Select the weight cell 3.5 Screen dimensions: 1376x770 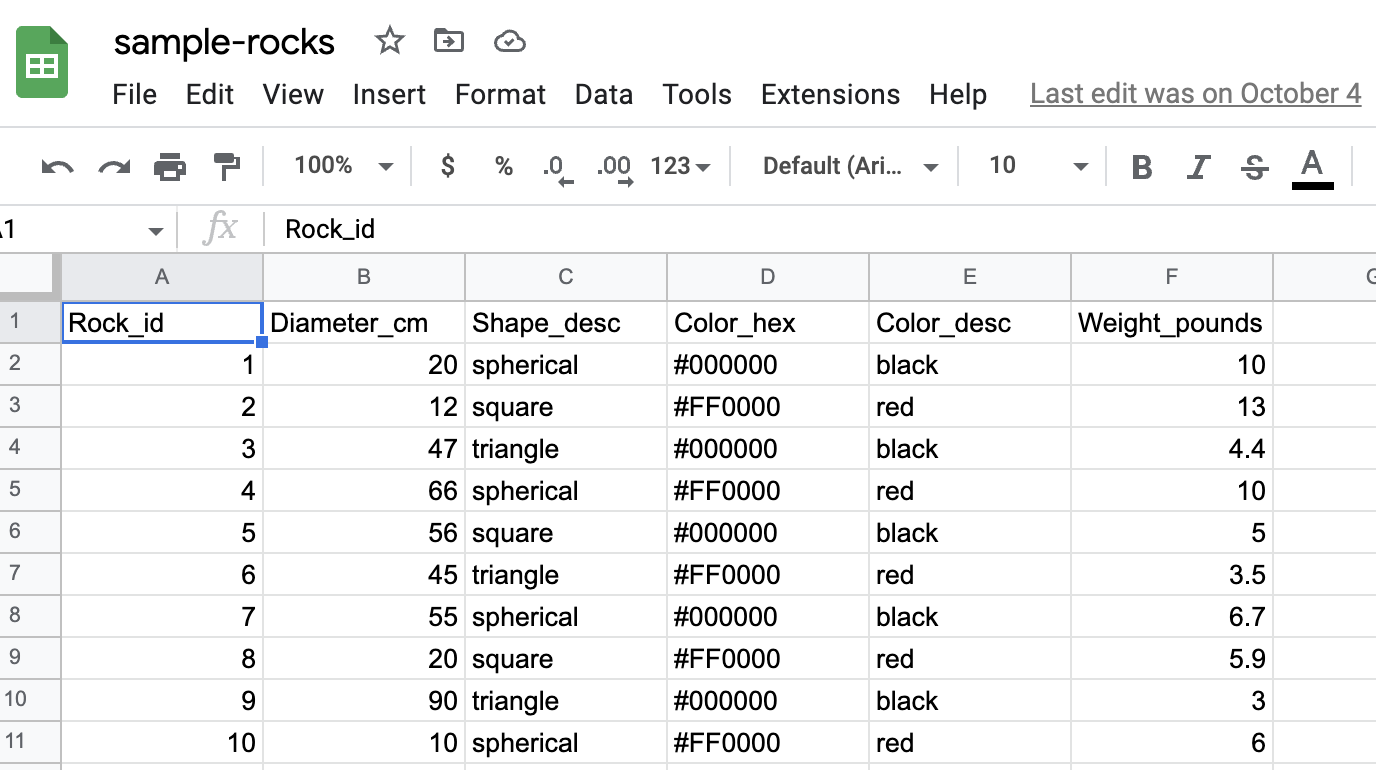1172,574
